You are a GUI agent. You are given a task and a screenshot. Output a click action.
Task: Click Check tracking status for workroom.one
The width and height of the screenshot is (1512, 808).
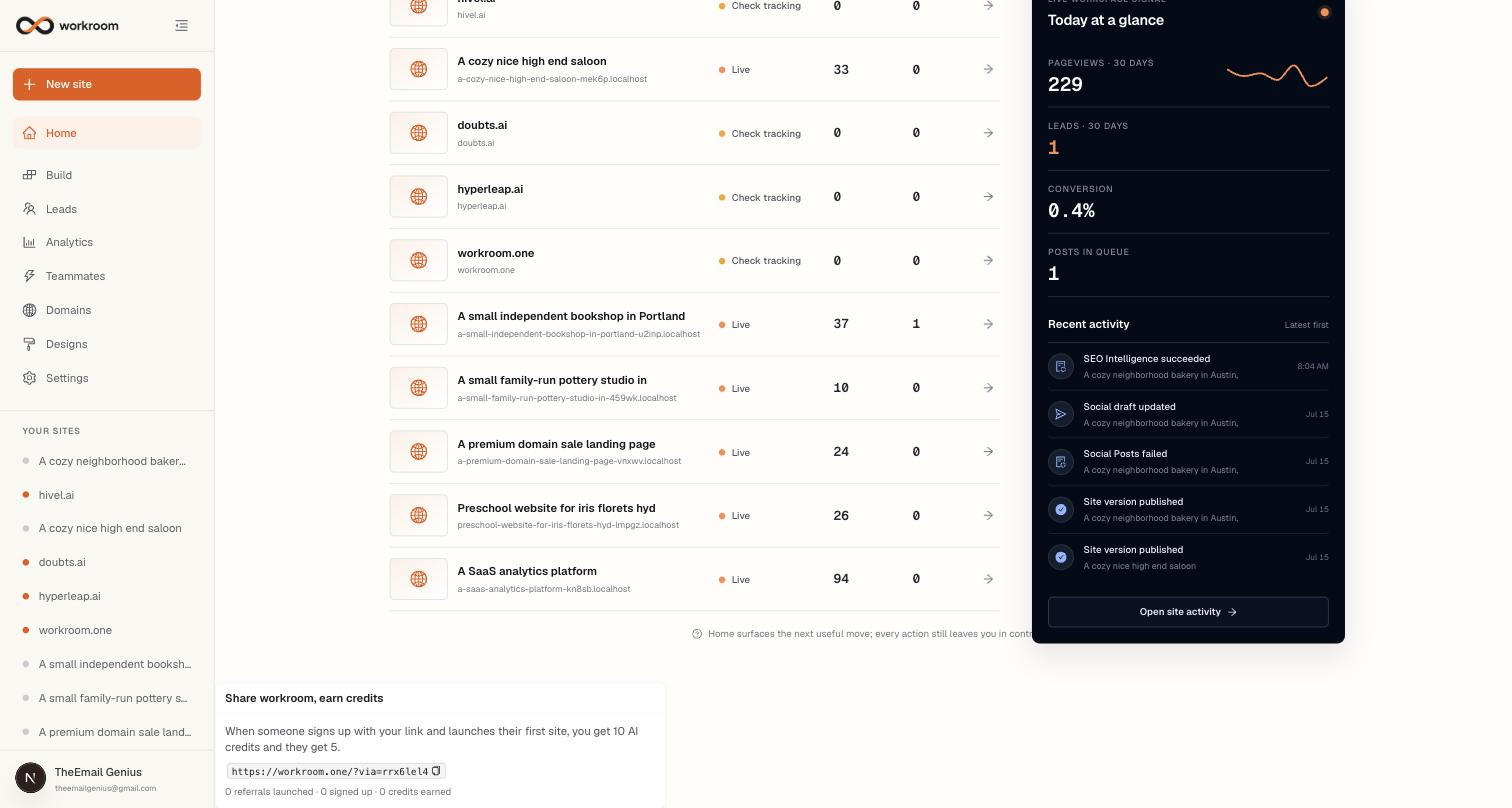(760, 261)
